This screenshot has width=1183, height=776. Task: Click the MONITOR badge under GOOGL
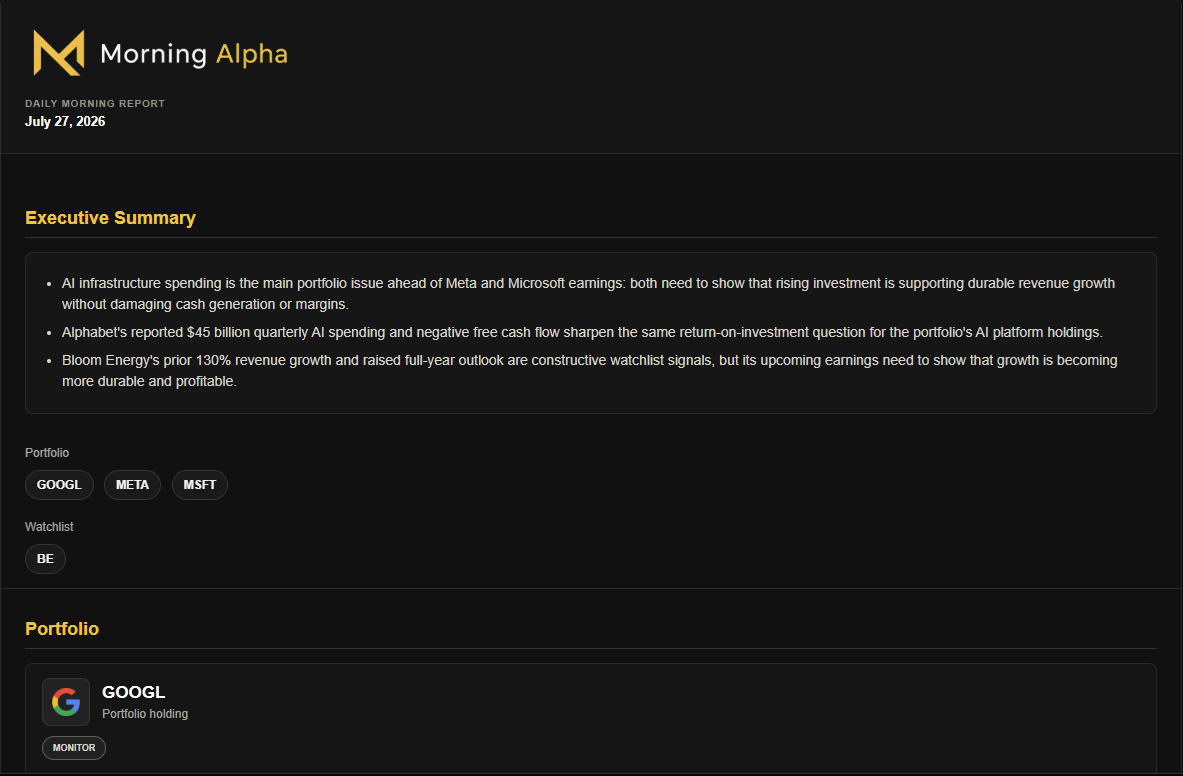(74, 747)
